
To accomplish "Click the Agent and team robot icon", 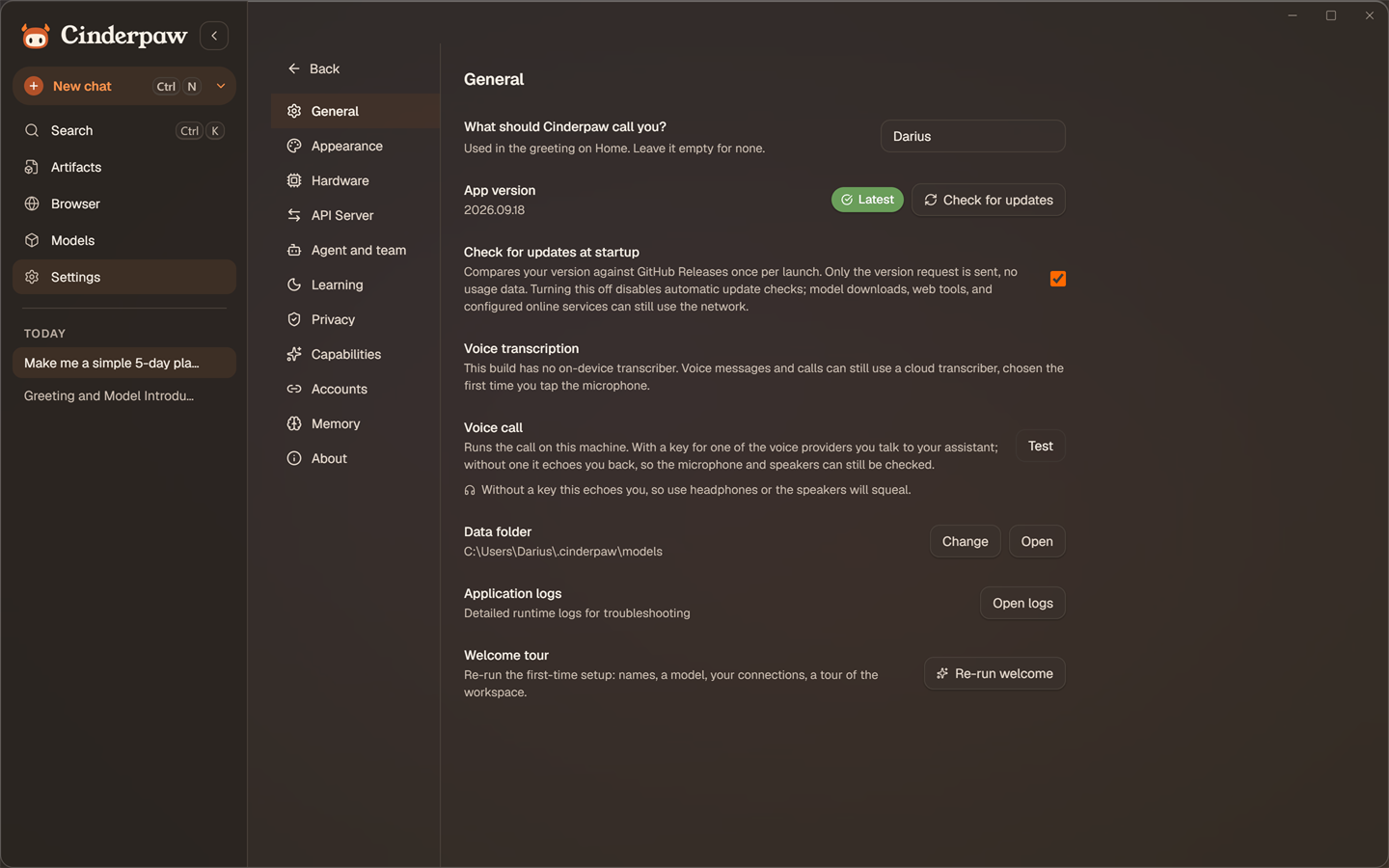I will tap(294, 250).
